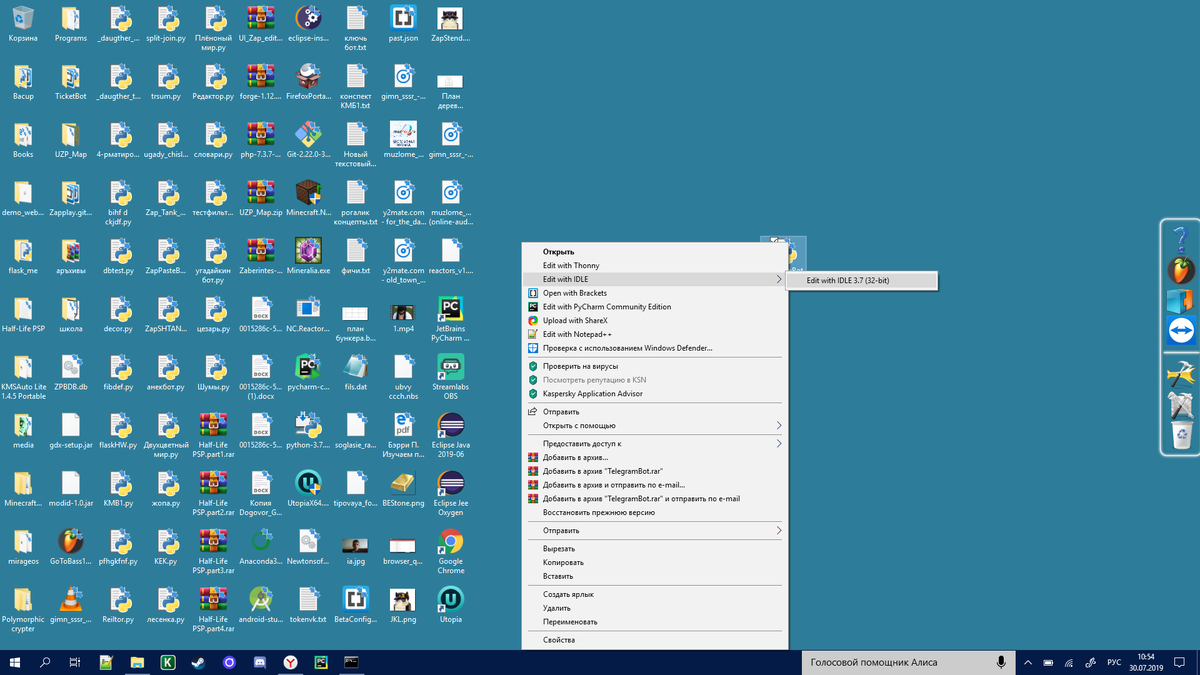Choose Добавить в архив "TelegramBot.rar"
The image size is (1200, 675).
(x=655, y=470)
